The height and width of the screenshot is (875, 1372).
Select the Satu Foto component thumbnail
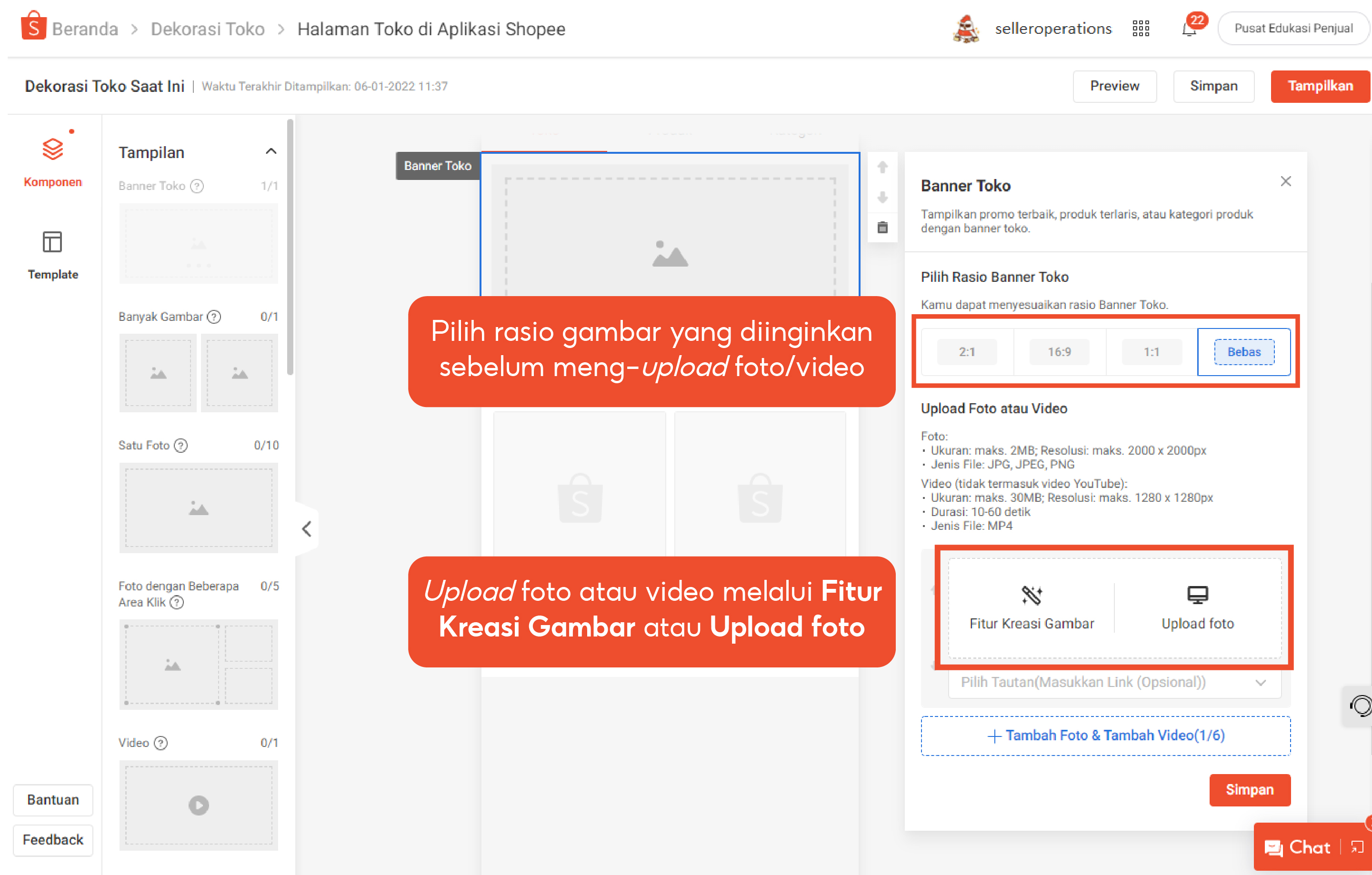[198, 507]
